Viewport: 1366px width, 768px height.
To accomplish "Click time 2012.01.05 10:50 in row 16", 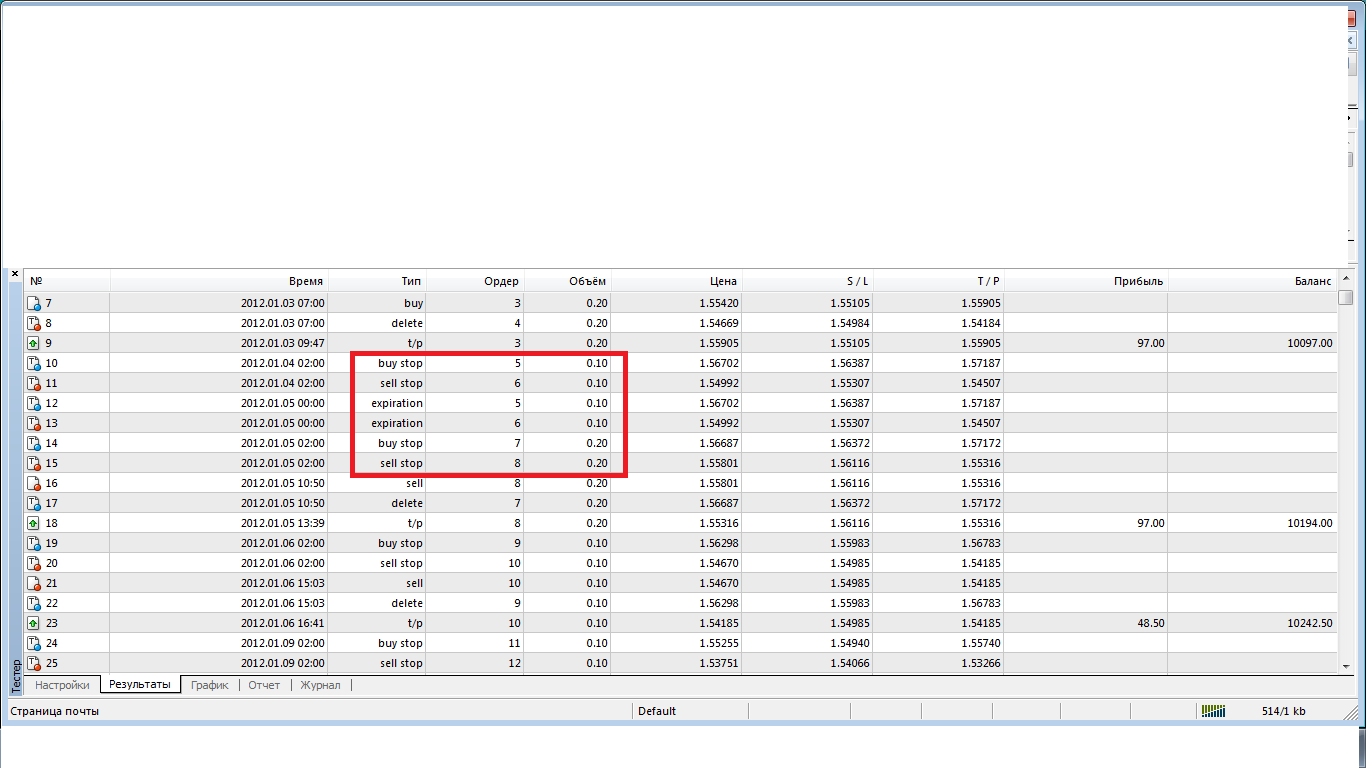I will (282, 483).
